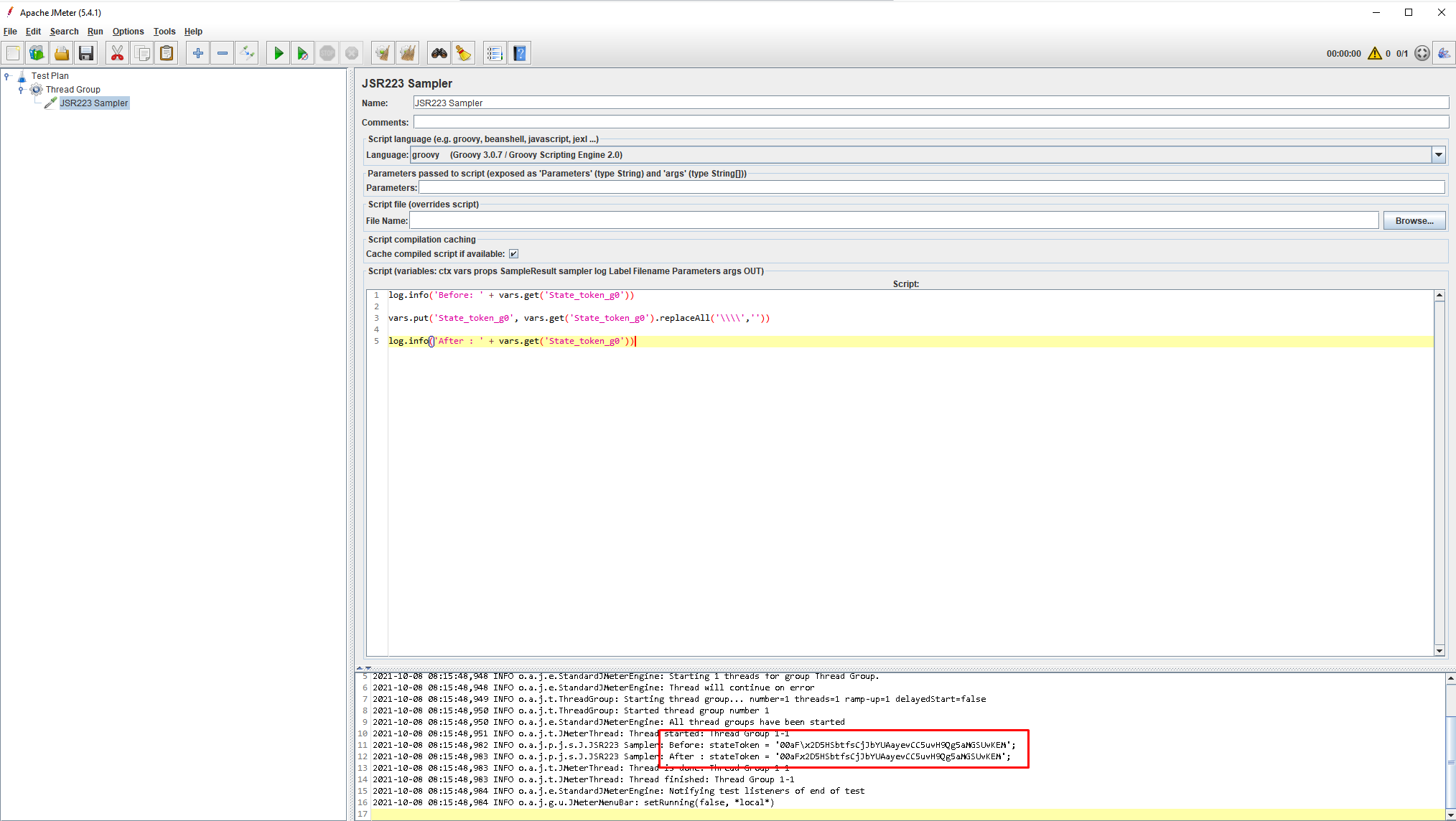Click script line 1 log.info Before
The height and width of the screenshot is (821, 1456).
(511, 296)
